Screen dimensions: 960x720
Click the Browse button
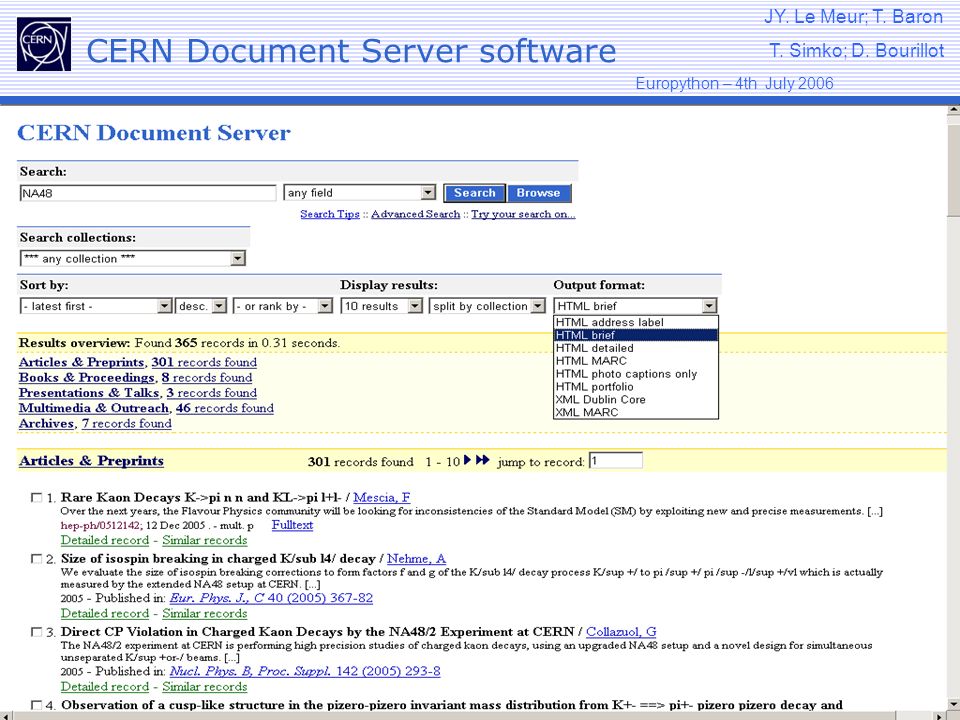539,193
